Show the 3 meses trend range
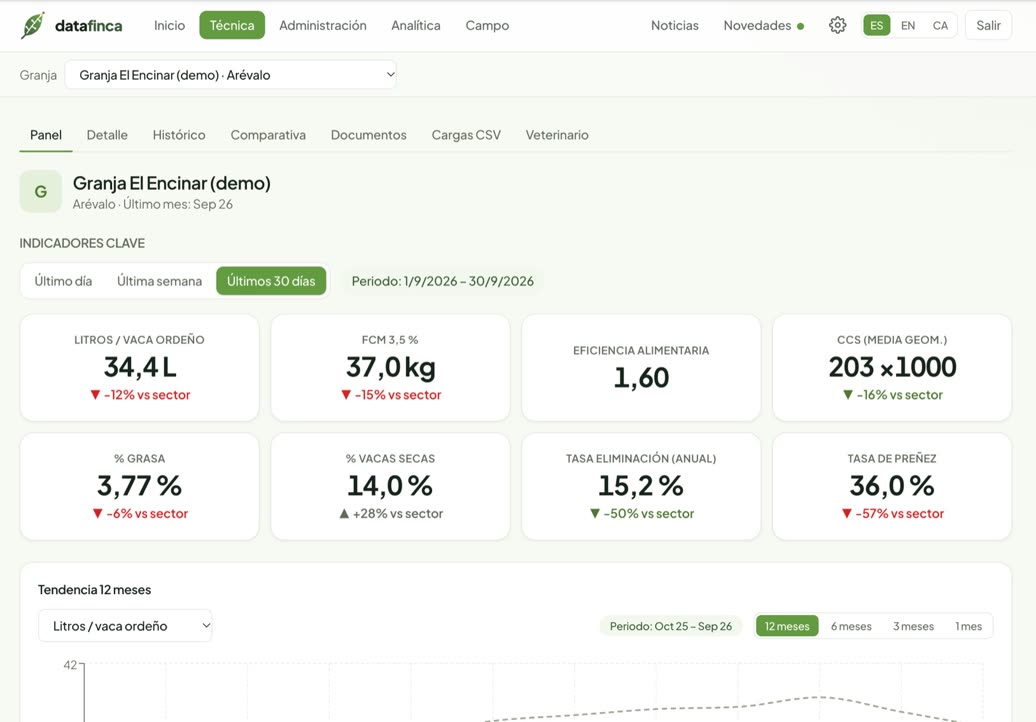This screenshot has height=722, width=1036. click(x=913, y=626)
